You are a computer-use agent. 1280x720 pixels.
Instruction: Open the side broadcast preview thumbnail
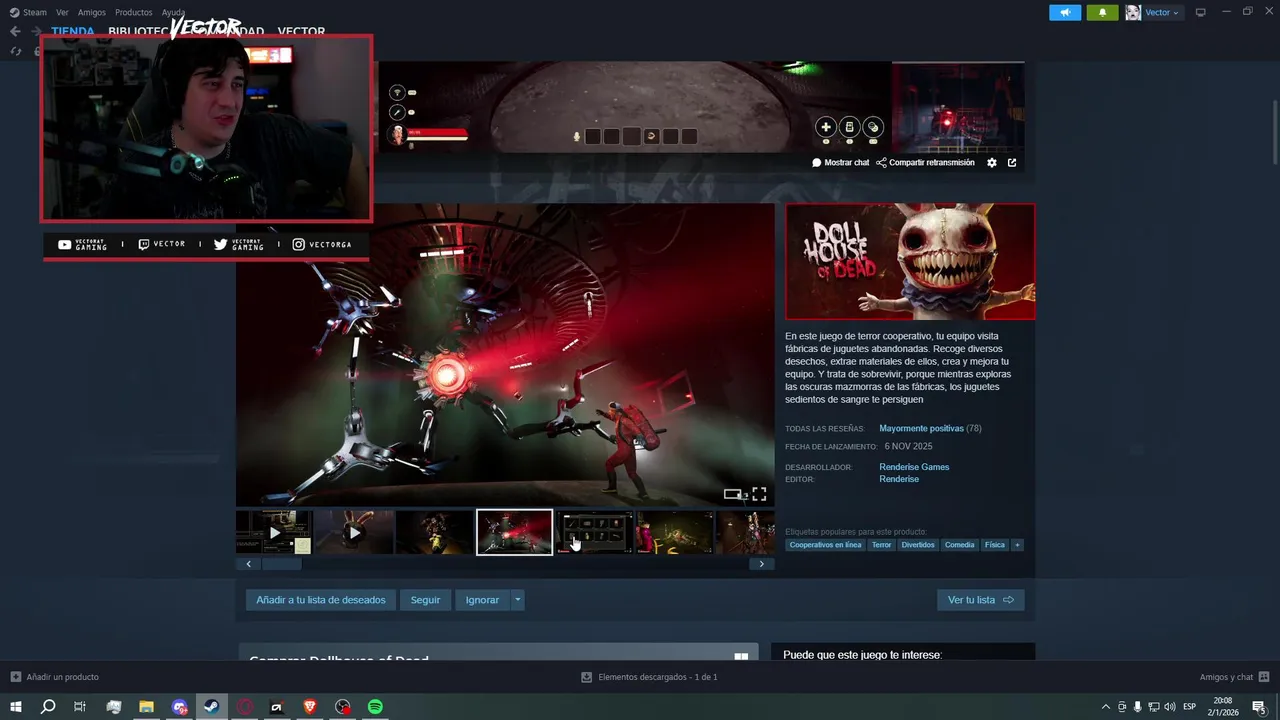(x=958, y=107)
